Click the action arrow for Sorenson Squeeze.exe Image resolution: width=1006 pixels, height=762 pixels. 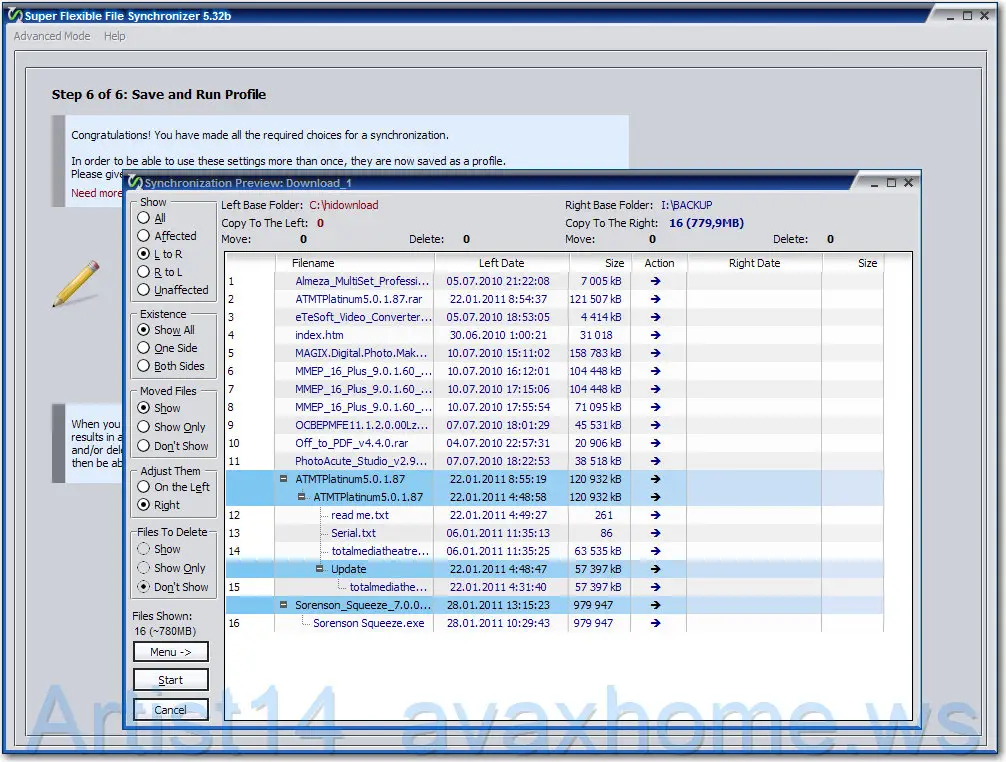655,622
